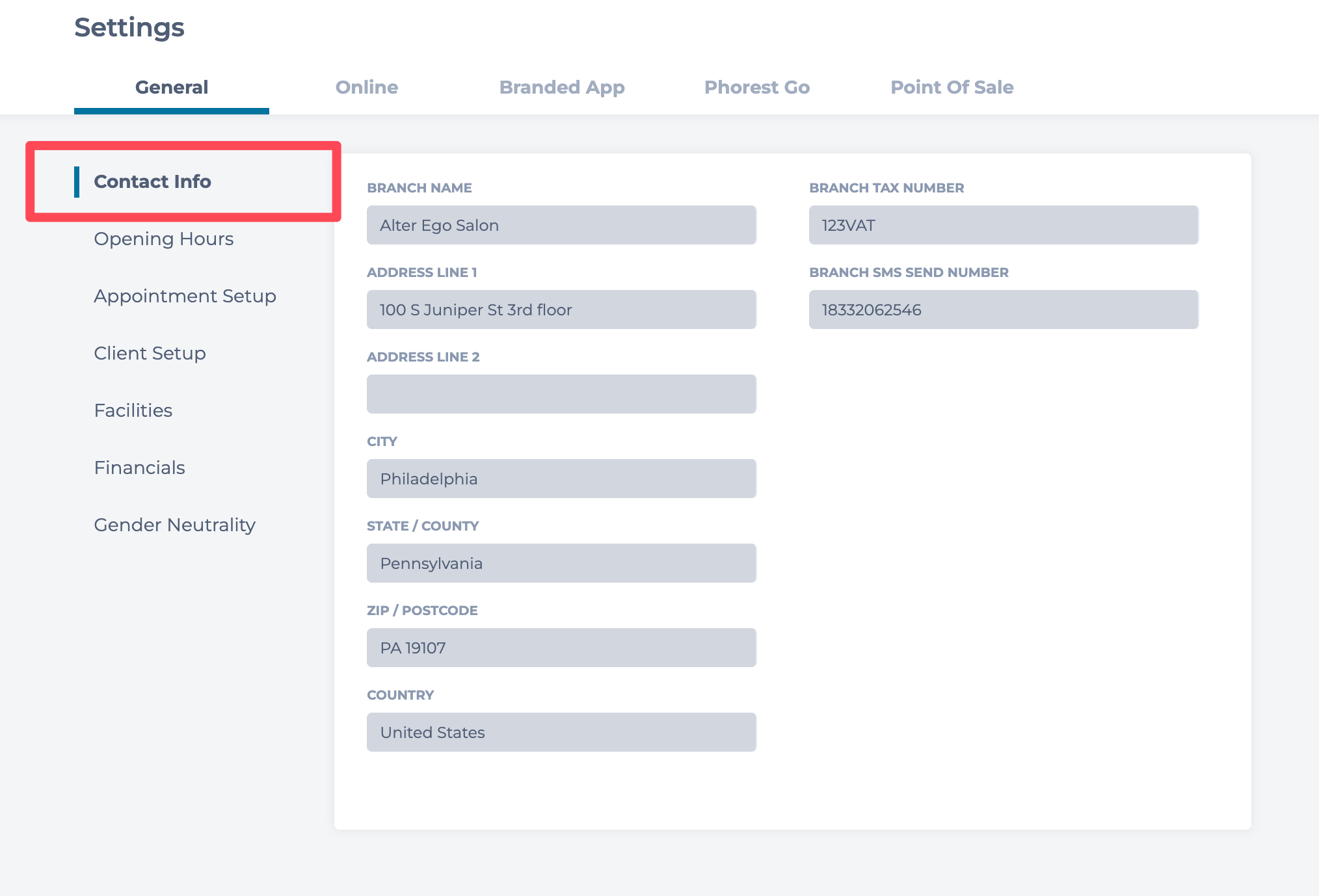1319x896 pixels.
Task: Select the Phorest Go tab
Action: tap(756, 87)
